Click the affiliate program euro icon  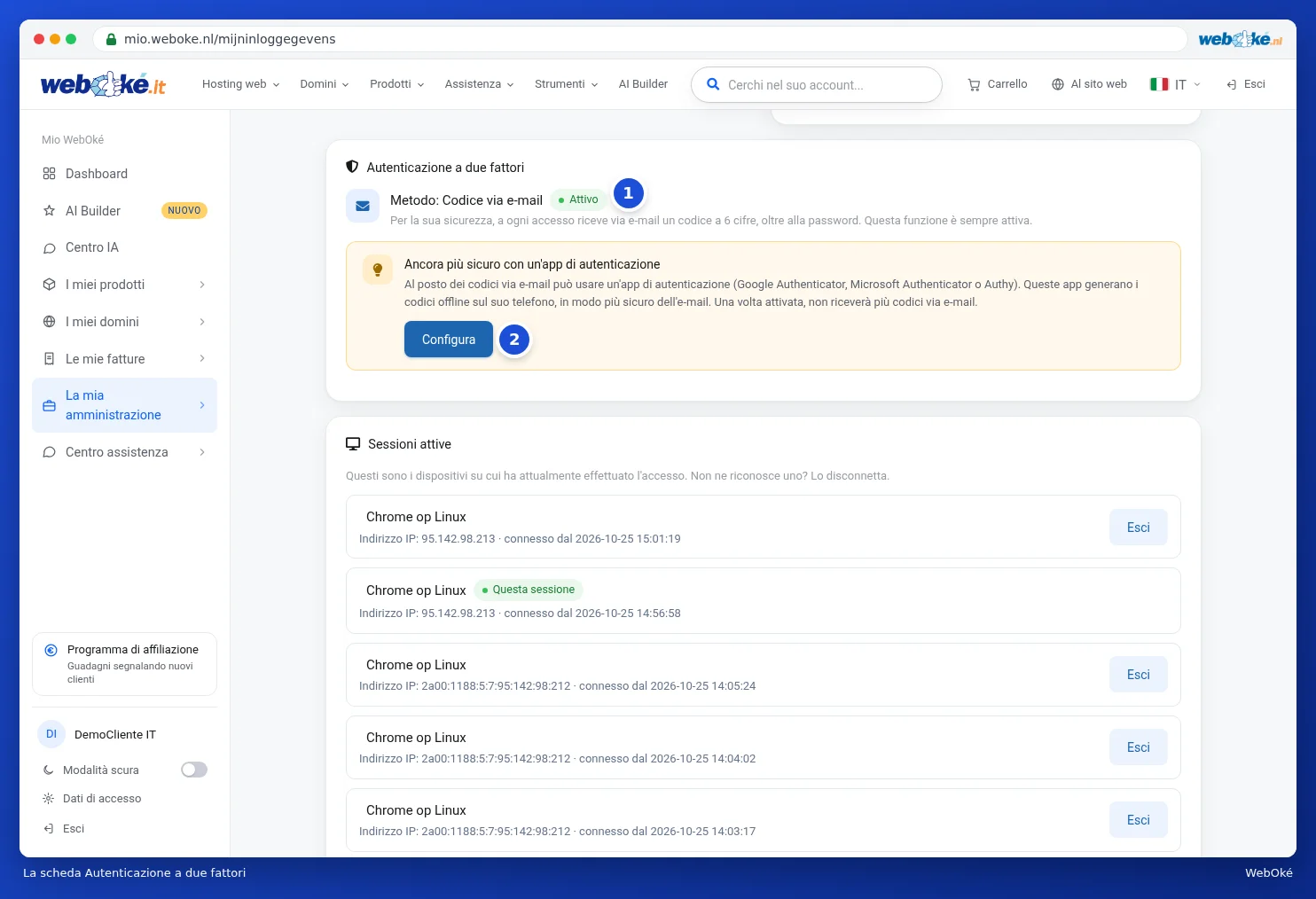tap(51, 650)
